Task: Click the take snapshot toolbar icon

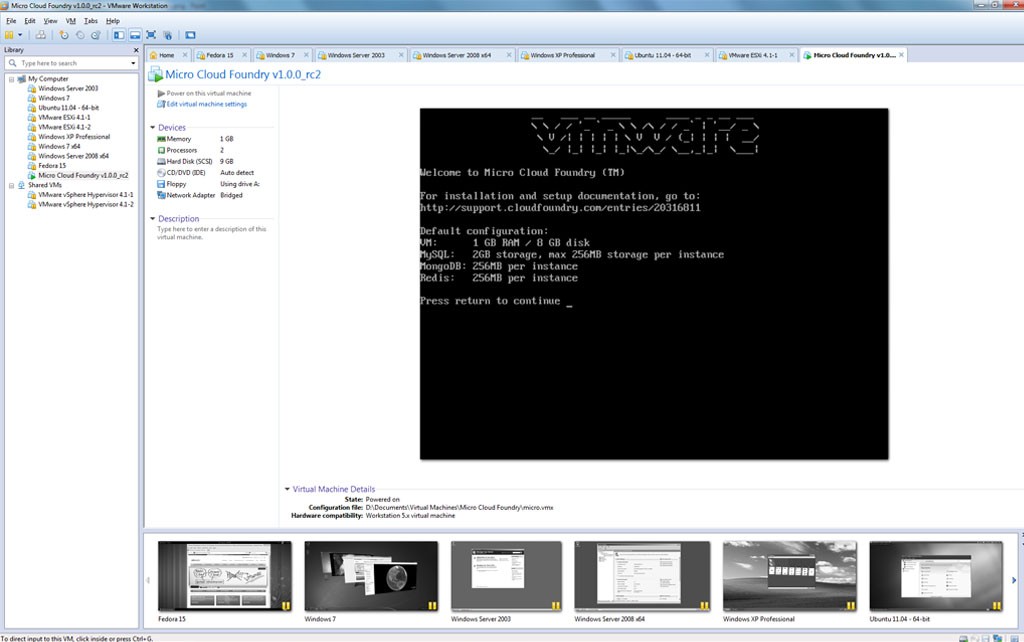Action: click(x=63, y=35)
